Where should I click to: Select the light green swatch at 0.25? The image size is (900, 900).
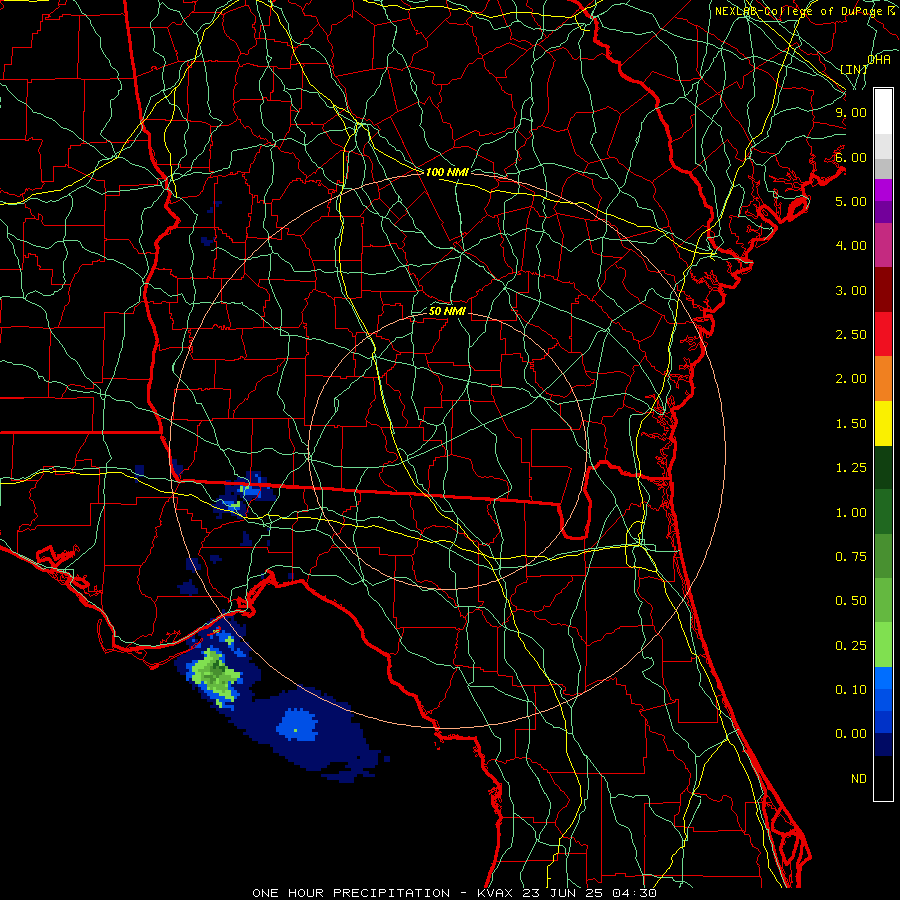pos(883,645)
